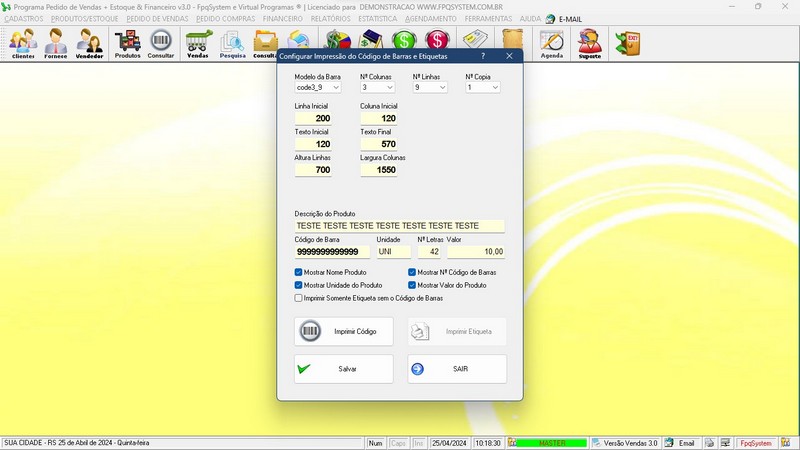Click the Descrição do Produto text field
Screen dimensions: 800x450
[399, 226]
